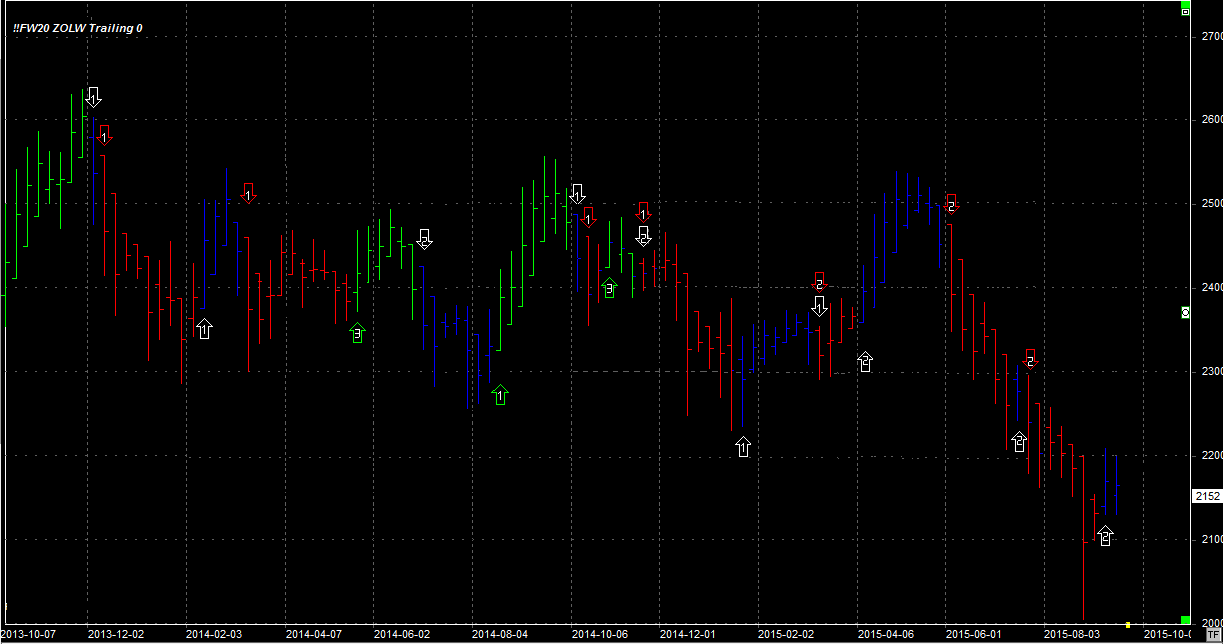Click green up arrow 3 before 2014-06-02
The image size is (1223, 644).
tap(357, 333)
